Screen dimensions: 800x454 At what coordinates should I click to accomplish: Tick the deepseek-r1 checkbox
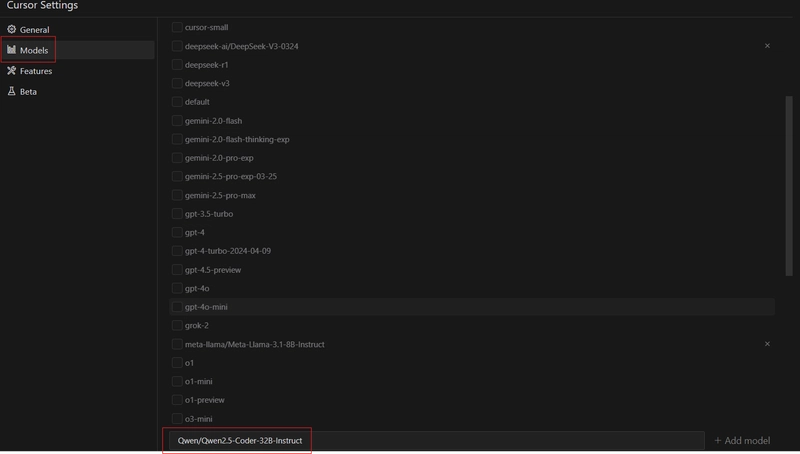point(177,64)
